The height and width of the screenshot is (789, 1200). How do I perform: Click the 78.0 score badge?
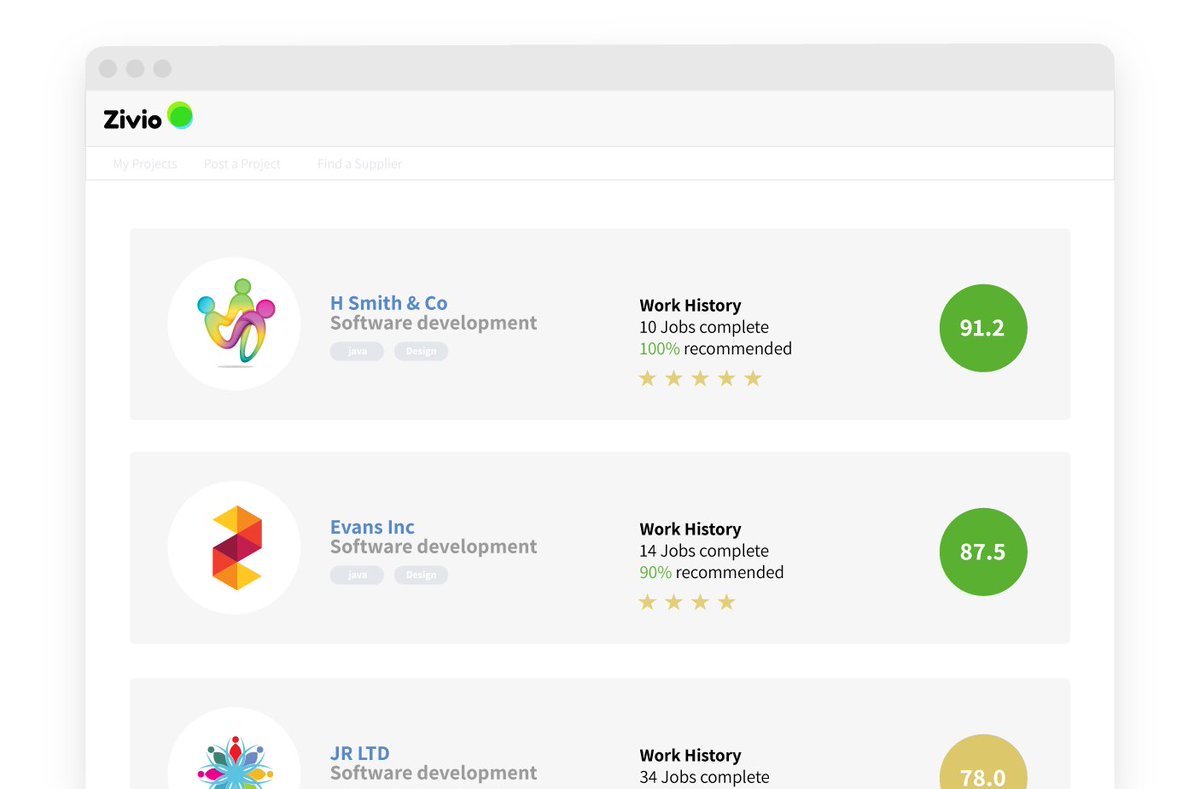pyautogui.click(x=983, y=762)
